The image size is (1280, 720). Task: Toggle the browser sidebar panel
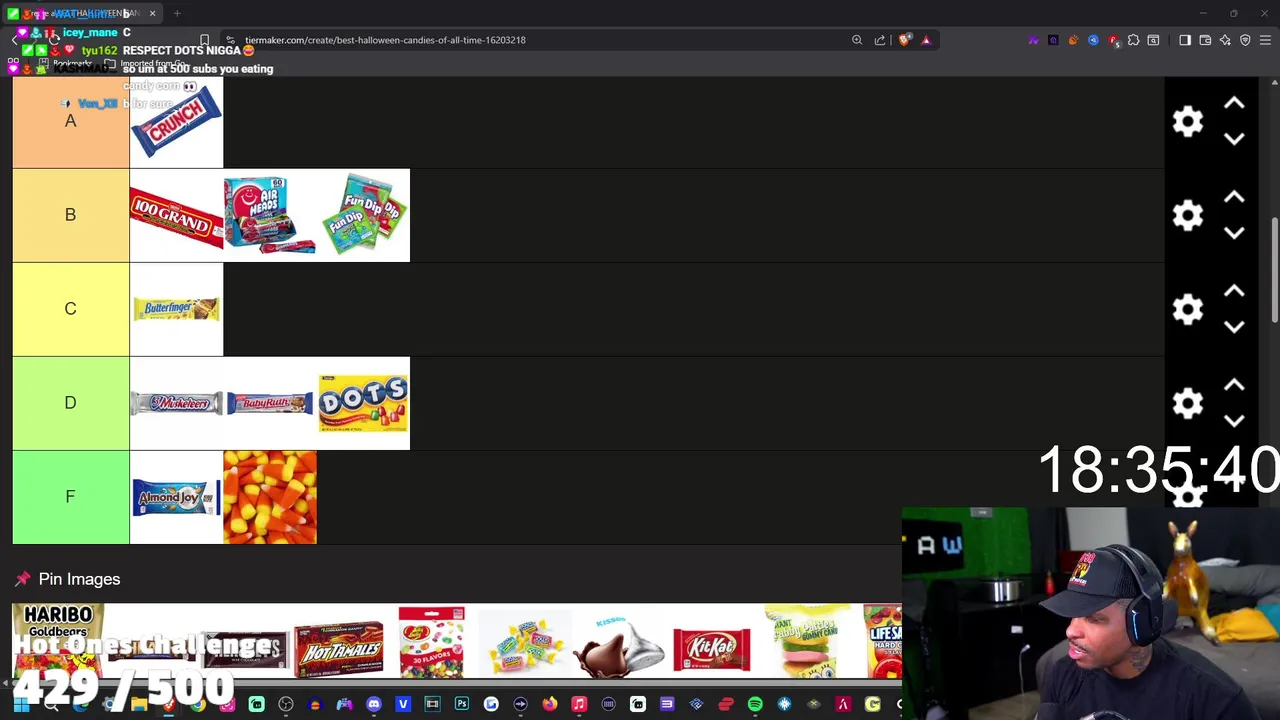coord(1185,40)
